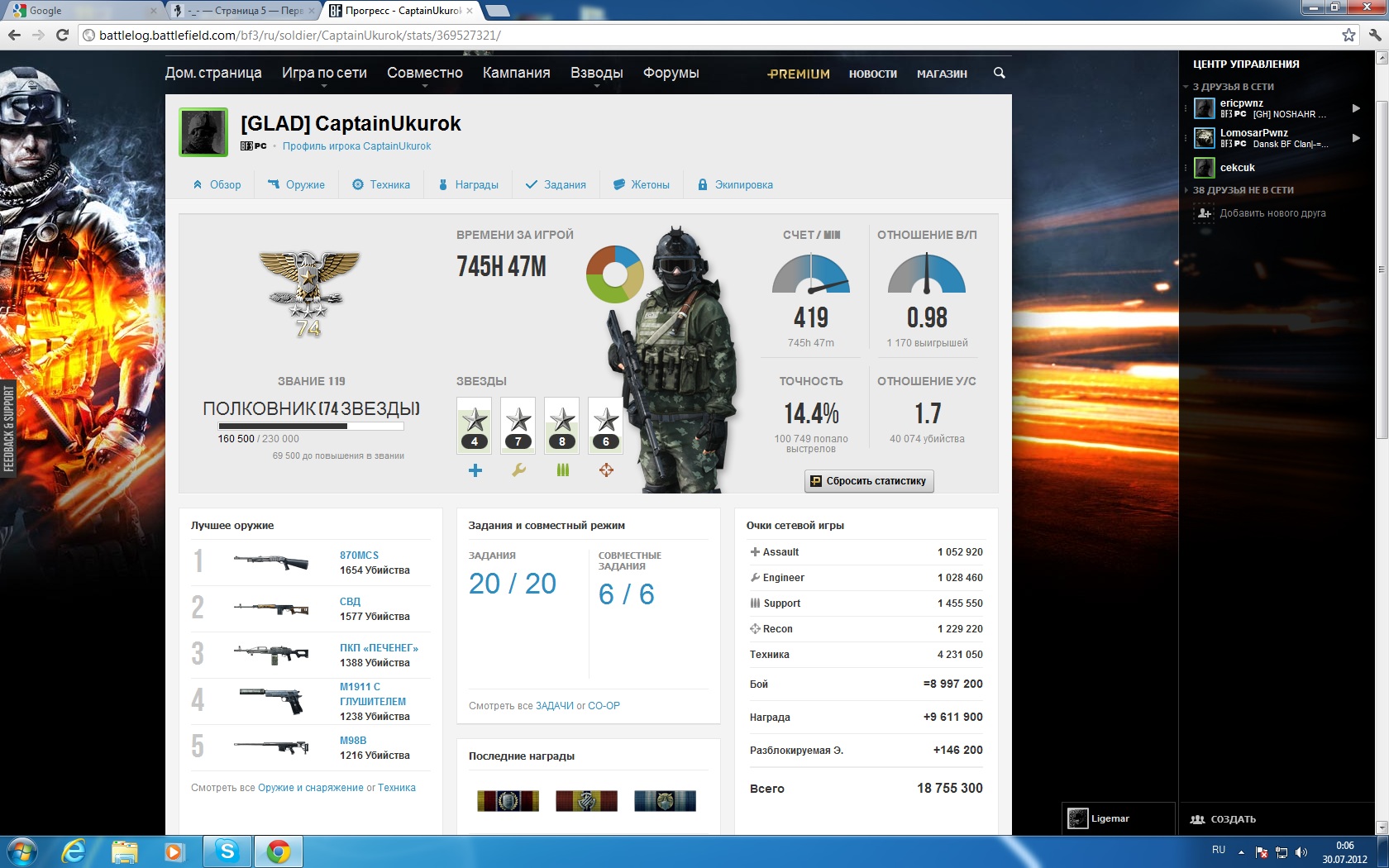This screenshot has width=1389, height=868.
Task: Open the Взводы navigation menu
Action: [x=596, y=73]
